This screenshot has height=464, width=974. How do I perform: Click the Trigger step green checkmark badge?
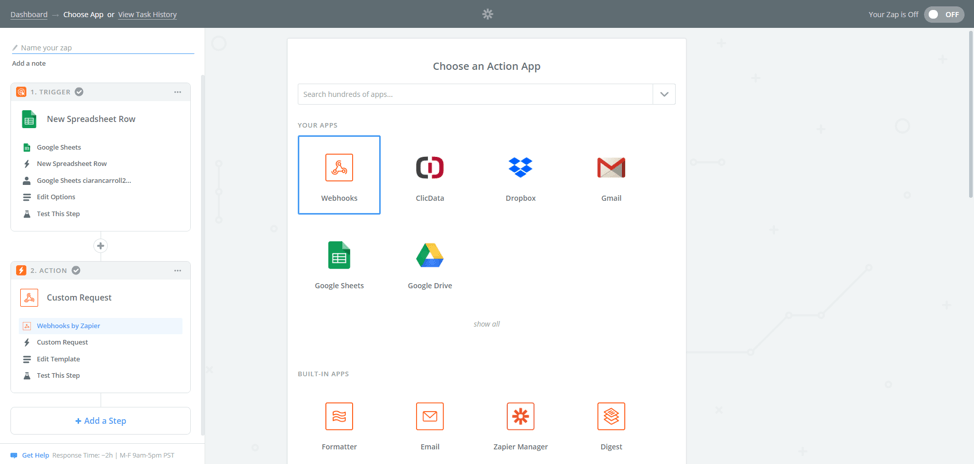click(x=79, y=92)
